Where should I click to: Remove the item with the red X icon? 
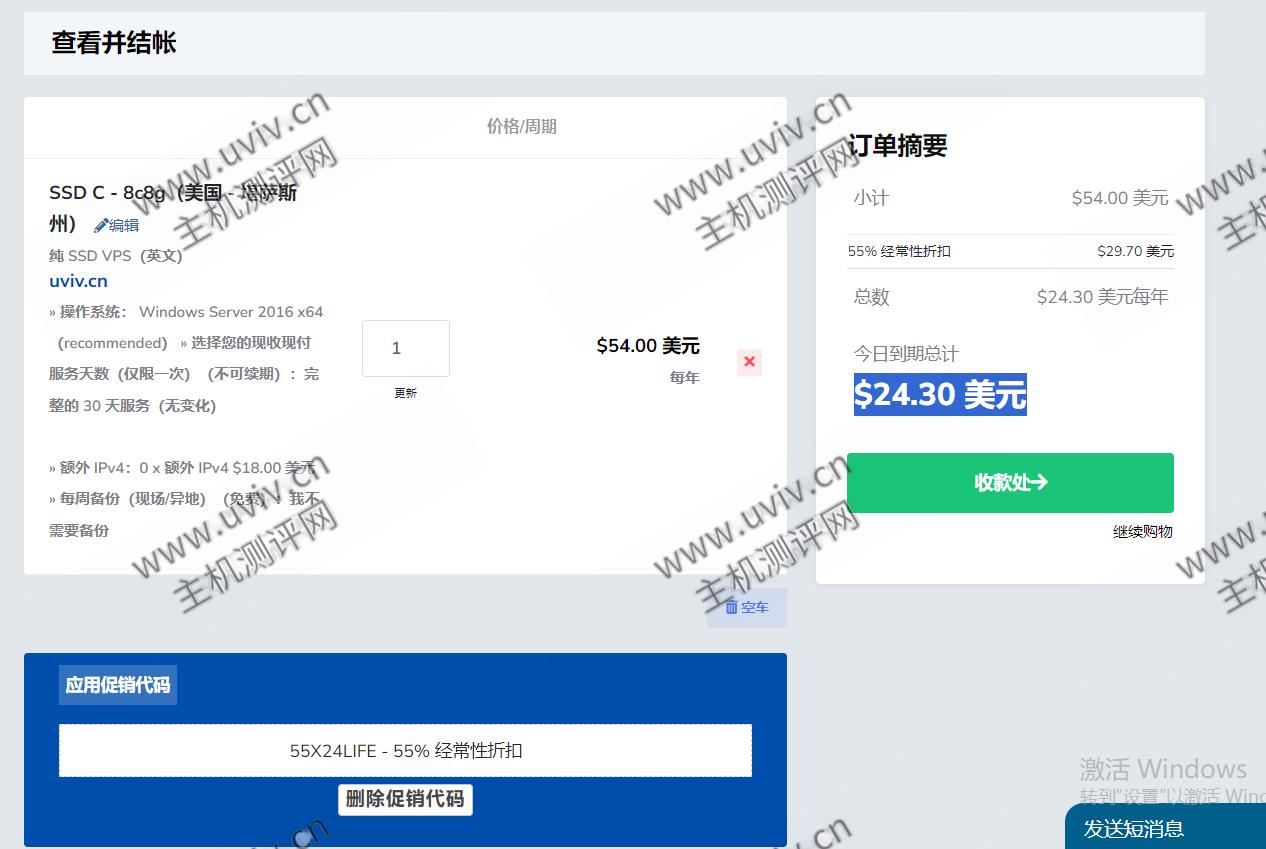(x=749, y=362)
